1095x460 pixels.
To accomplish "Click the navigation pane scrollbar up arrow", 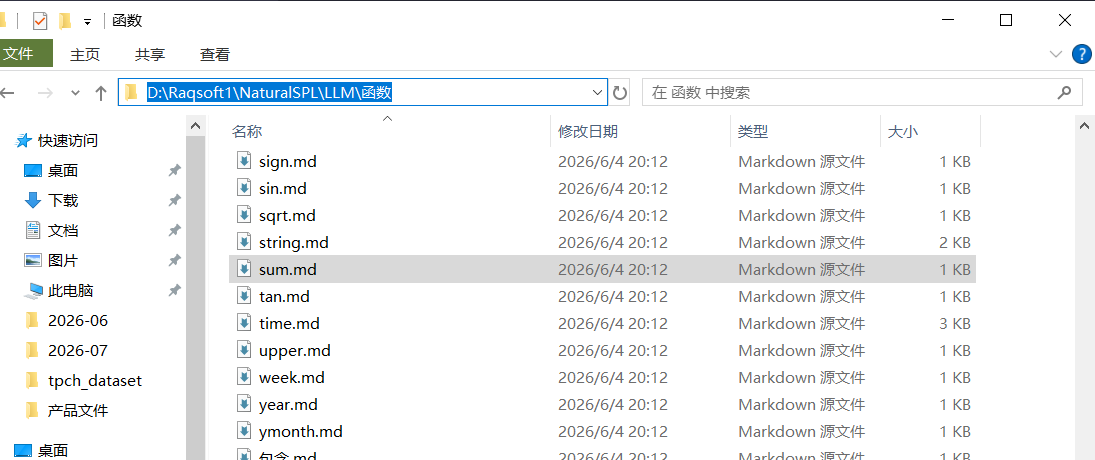I will (x=196, y=126).
